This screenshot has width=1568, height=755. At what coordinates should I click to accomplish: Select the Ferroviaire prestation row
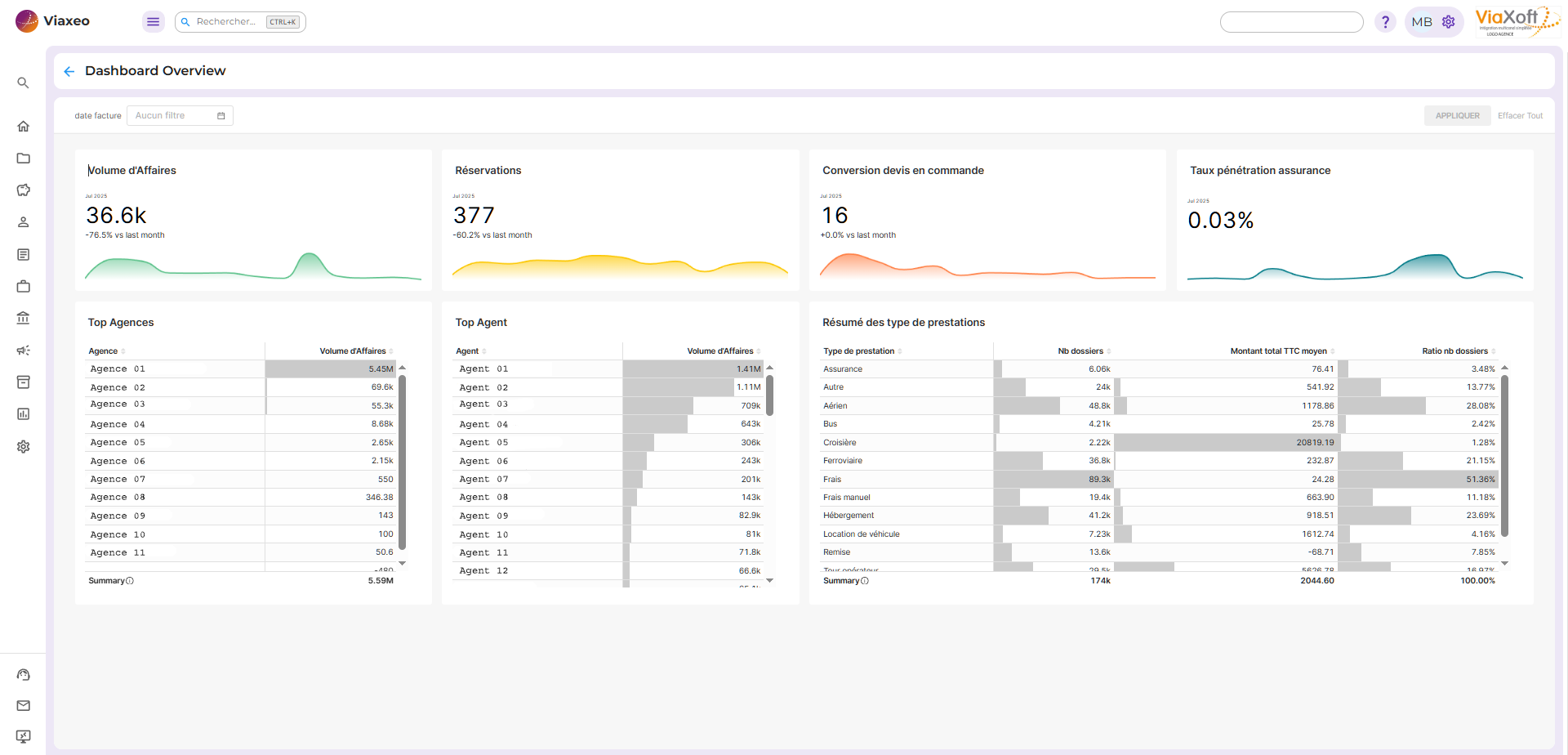point(1160,461)
